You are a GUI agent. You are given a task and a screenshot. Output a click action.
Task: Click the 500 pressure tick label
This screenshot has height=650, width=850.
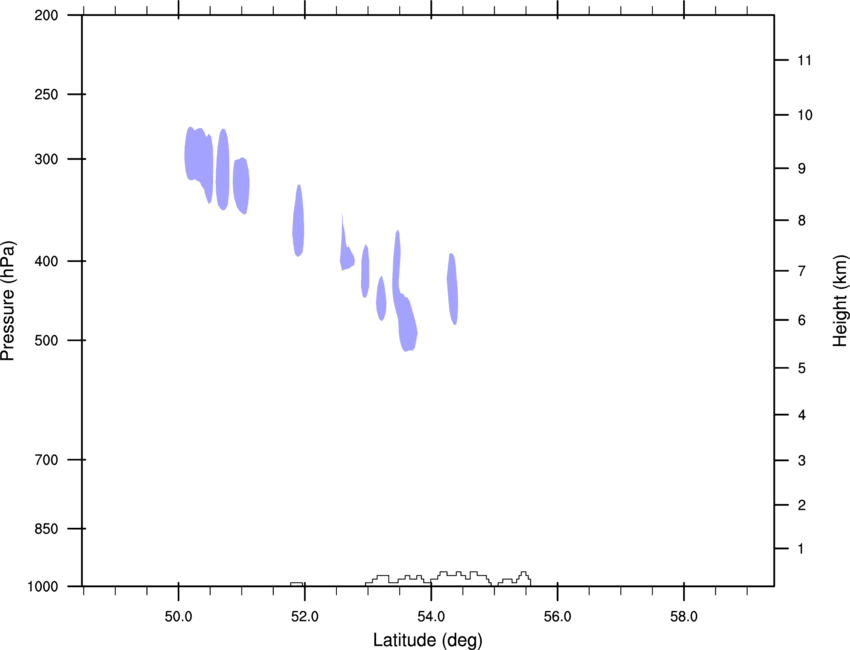tap(46, 340)
